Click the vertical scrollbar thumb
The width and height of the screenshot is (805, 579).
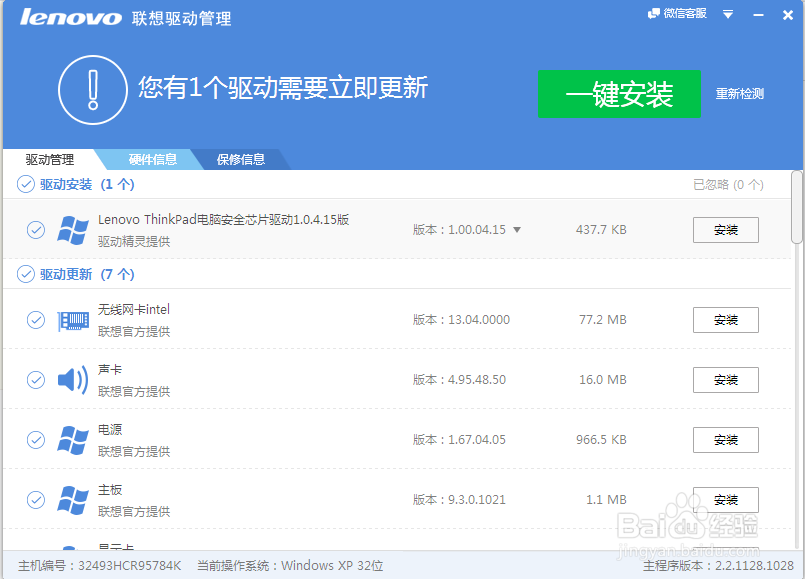click(x=796, y=207)
